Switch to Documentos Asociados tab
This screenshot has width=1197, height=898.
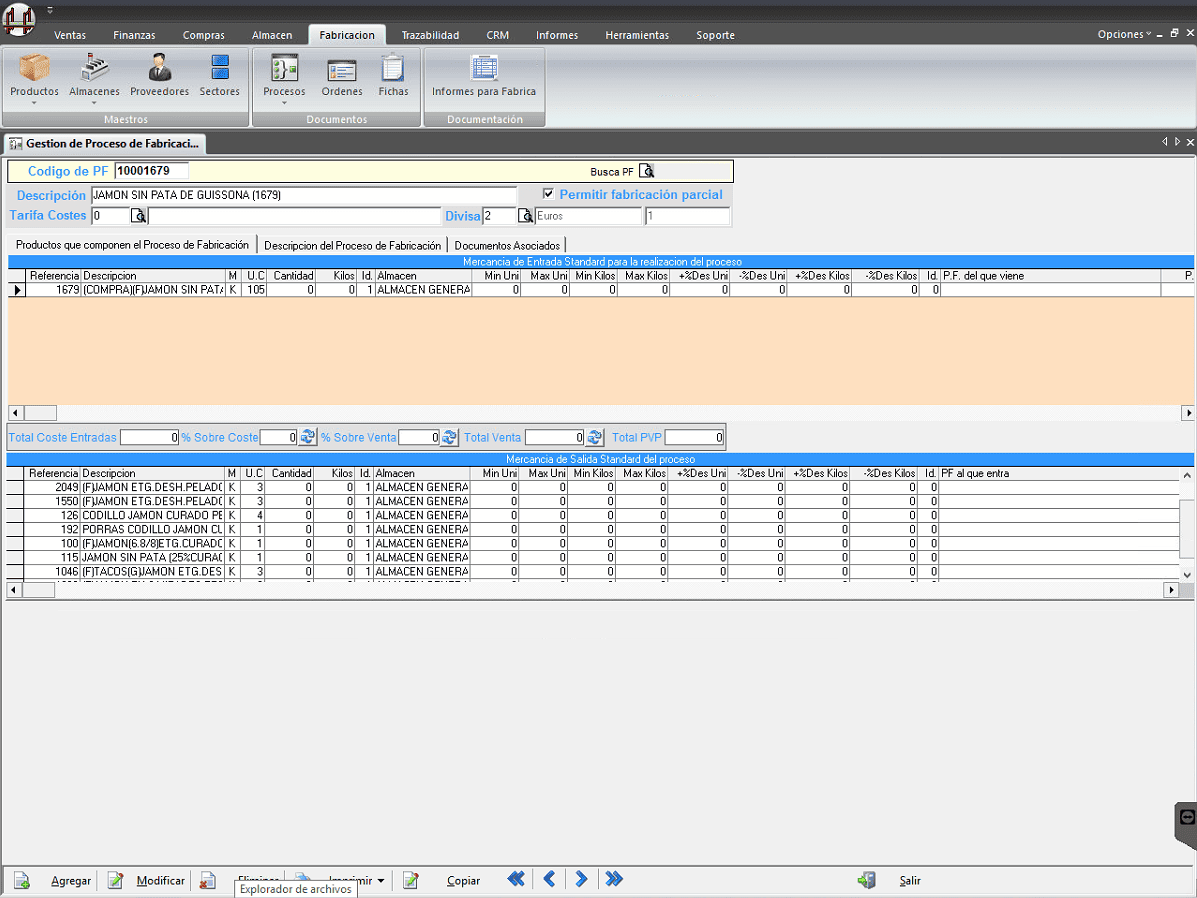(x=507, y=245)
